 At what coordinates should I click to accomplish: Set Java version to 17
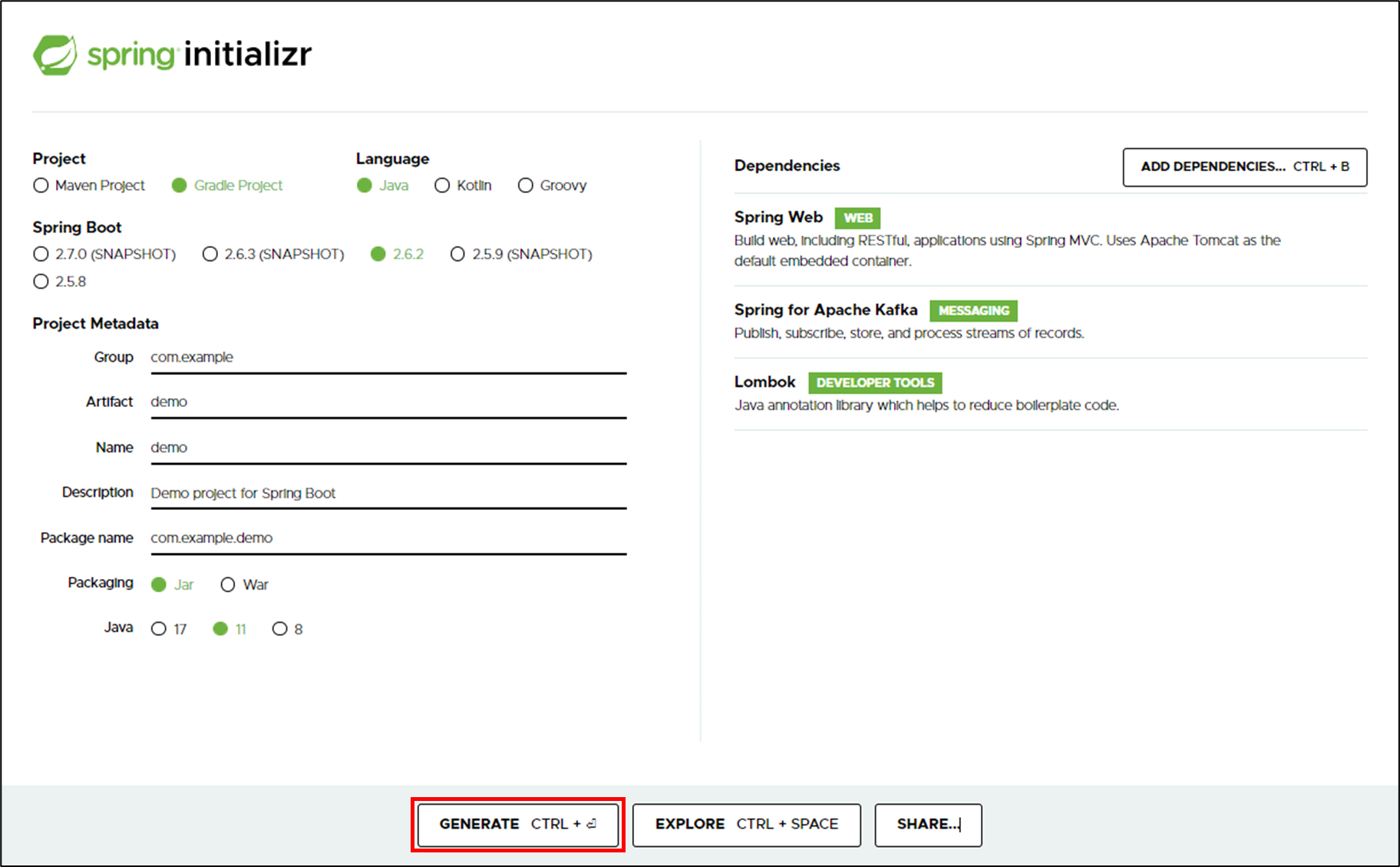click(169, 629)
